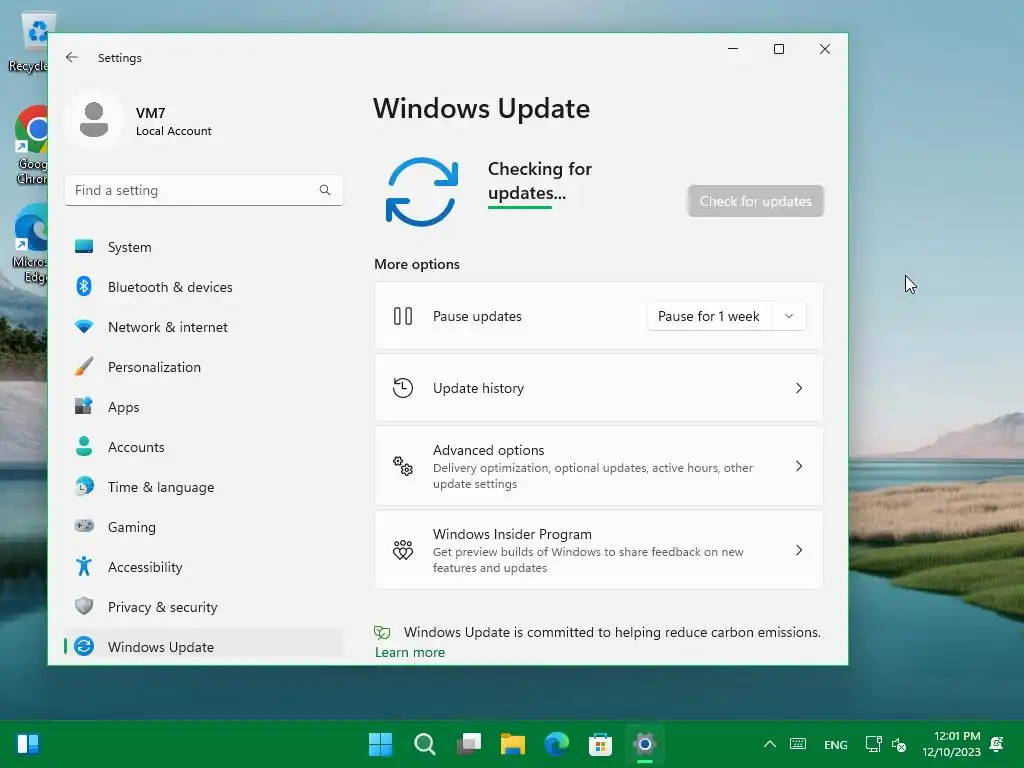
Task: Select Accessibility in the sidebar
Action: coord(203,567)
